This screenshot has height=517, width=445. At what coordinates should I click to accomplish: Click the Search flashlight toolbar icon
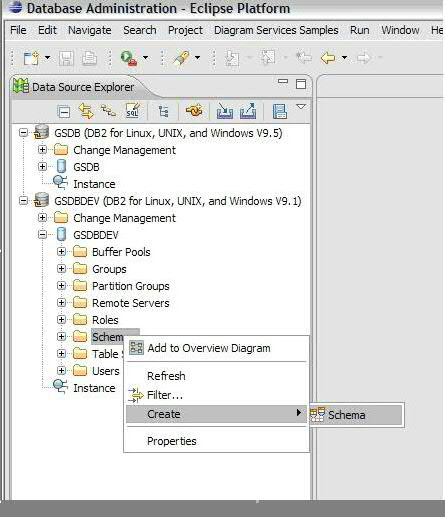pos(181,58)
